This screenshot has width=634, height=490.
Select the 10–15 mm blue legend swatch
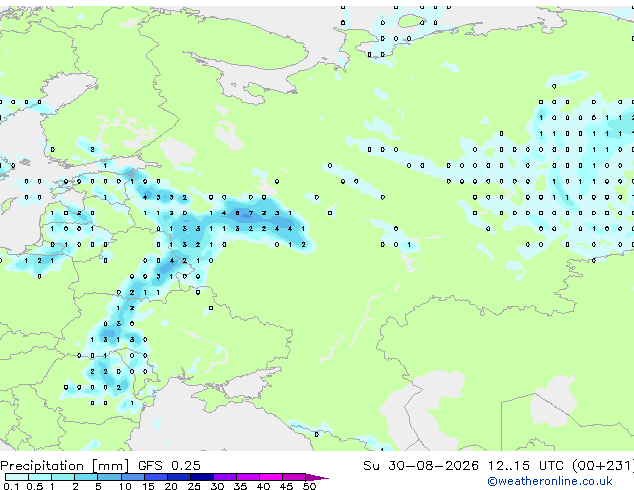132,477
